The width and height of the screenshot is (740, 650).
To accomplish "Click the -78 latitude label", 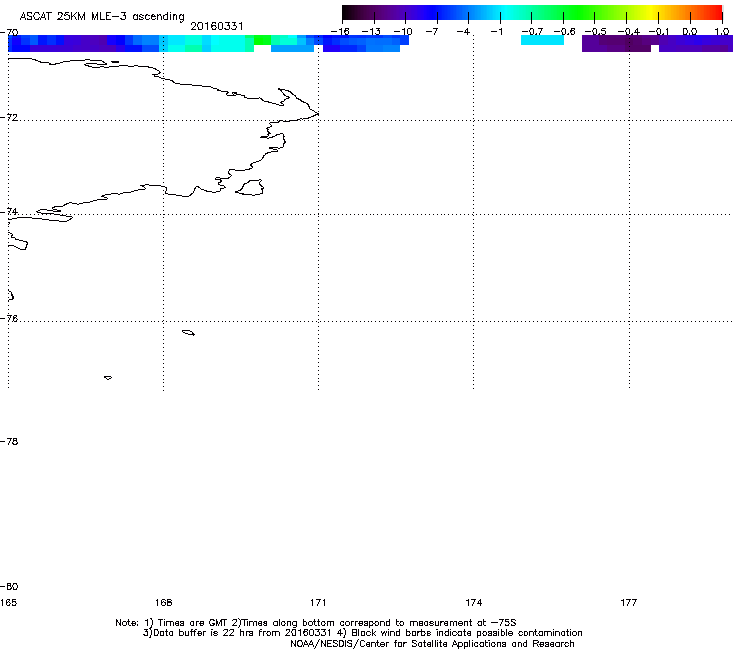I will (x=9, y=441).
